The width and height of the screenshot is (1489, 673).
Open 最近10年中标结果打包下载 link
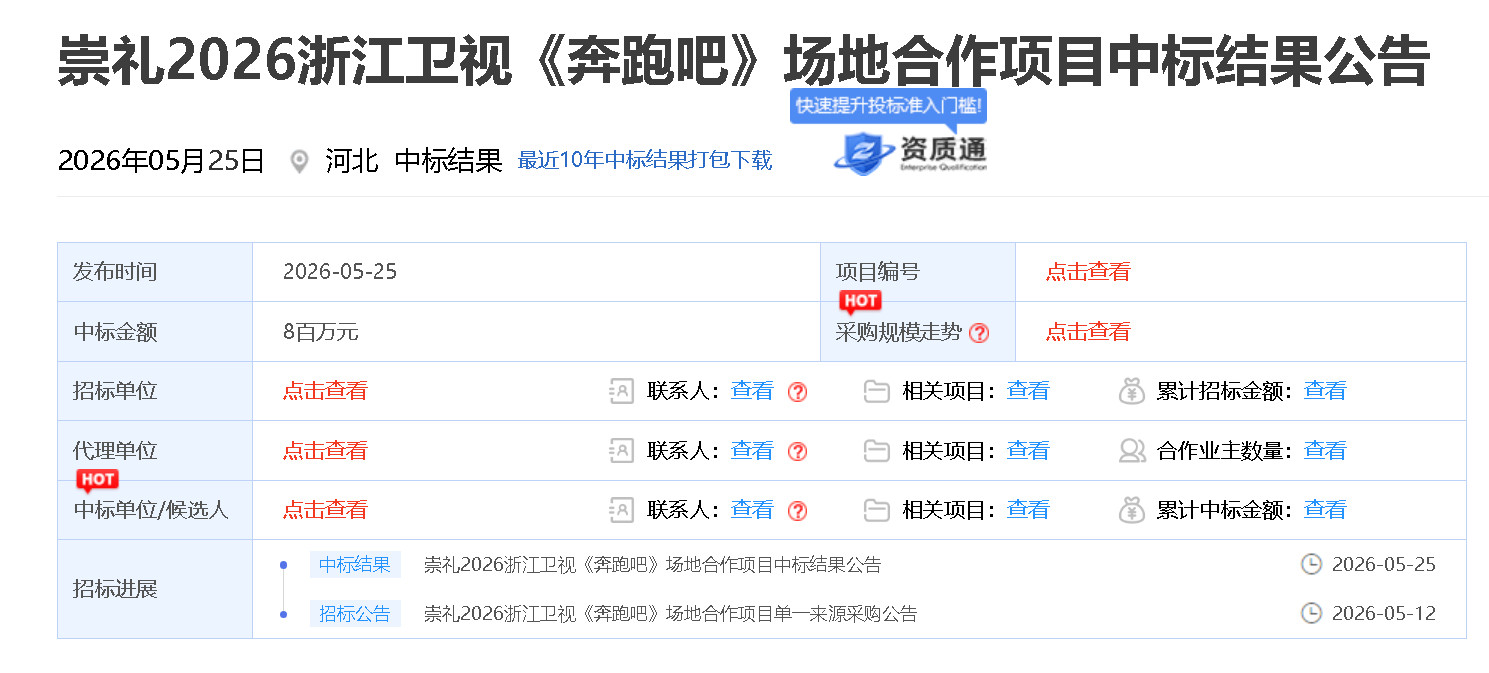[645, 161]
